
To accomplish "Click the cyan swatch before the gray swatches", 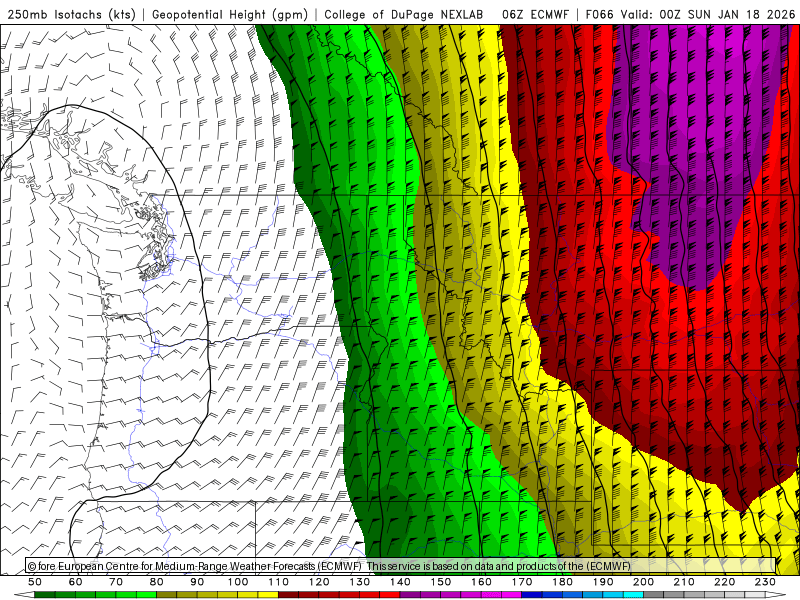I will click(x=633, y=594).
